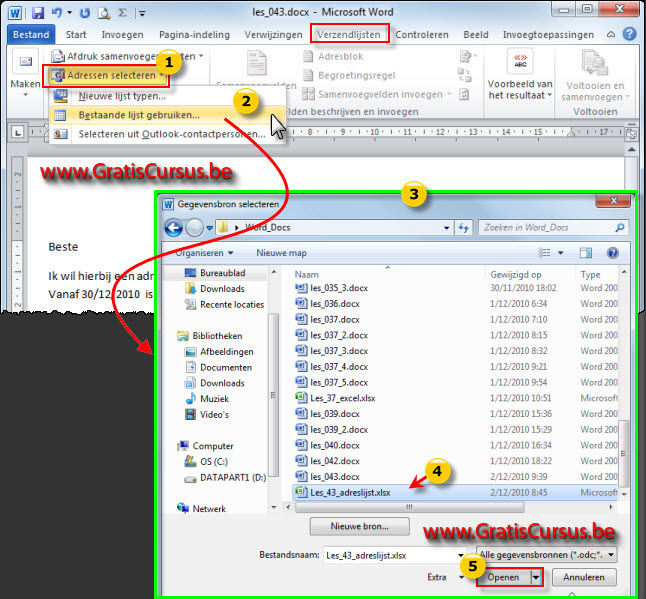Image resolution: width=646 pixels, height=599 pixels.
Task: Click the dialog help icon
Action: click(613, 253)
